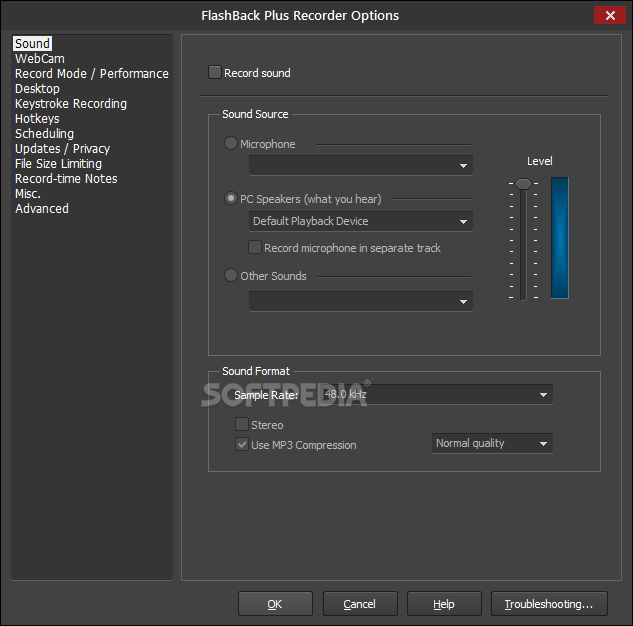This screenshot has width=633, height=626.
Task: Open Help for recorder options
Action: tap(444, 604)
